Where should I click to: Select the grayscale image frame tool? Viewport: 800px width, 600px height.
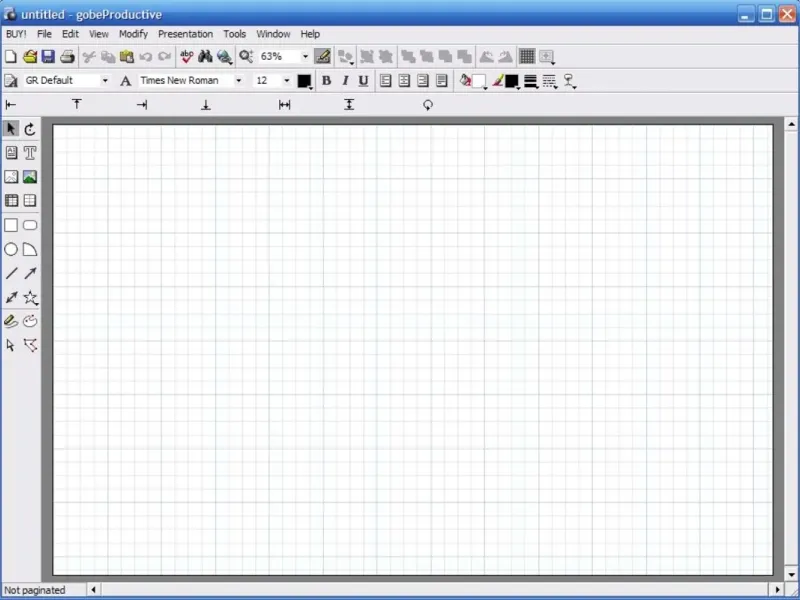pyautogui.click(x=11, y=177)
